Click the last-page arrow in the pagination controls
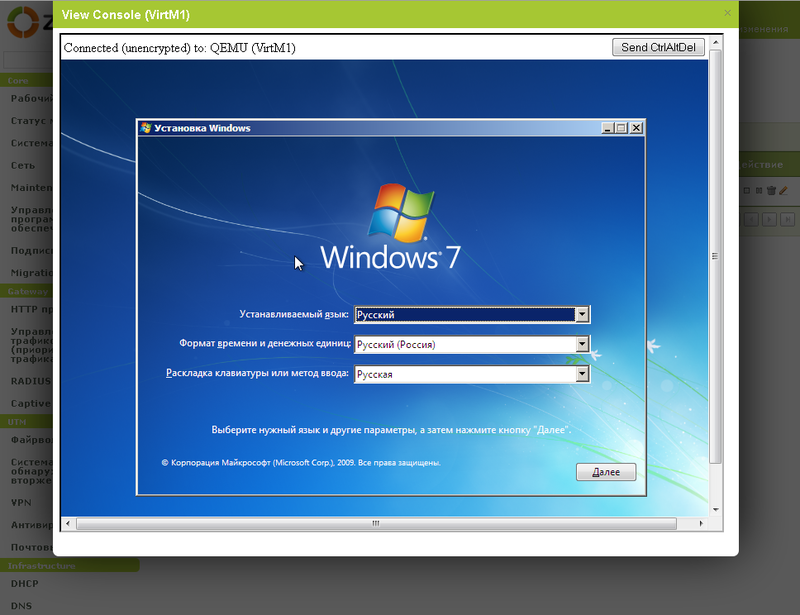The image size is (800, 615). click(789, 219)
